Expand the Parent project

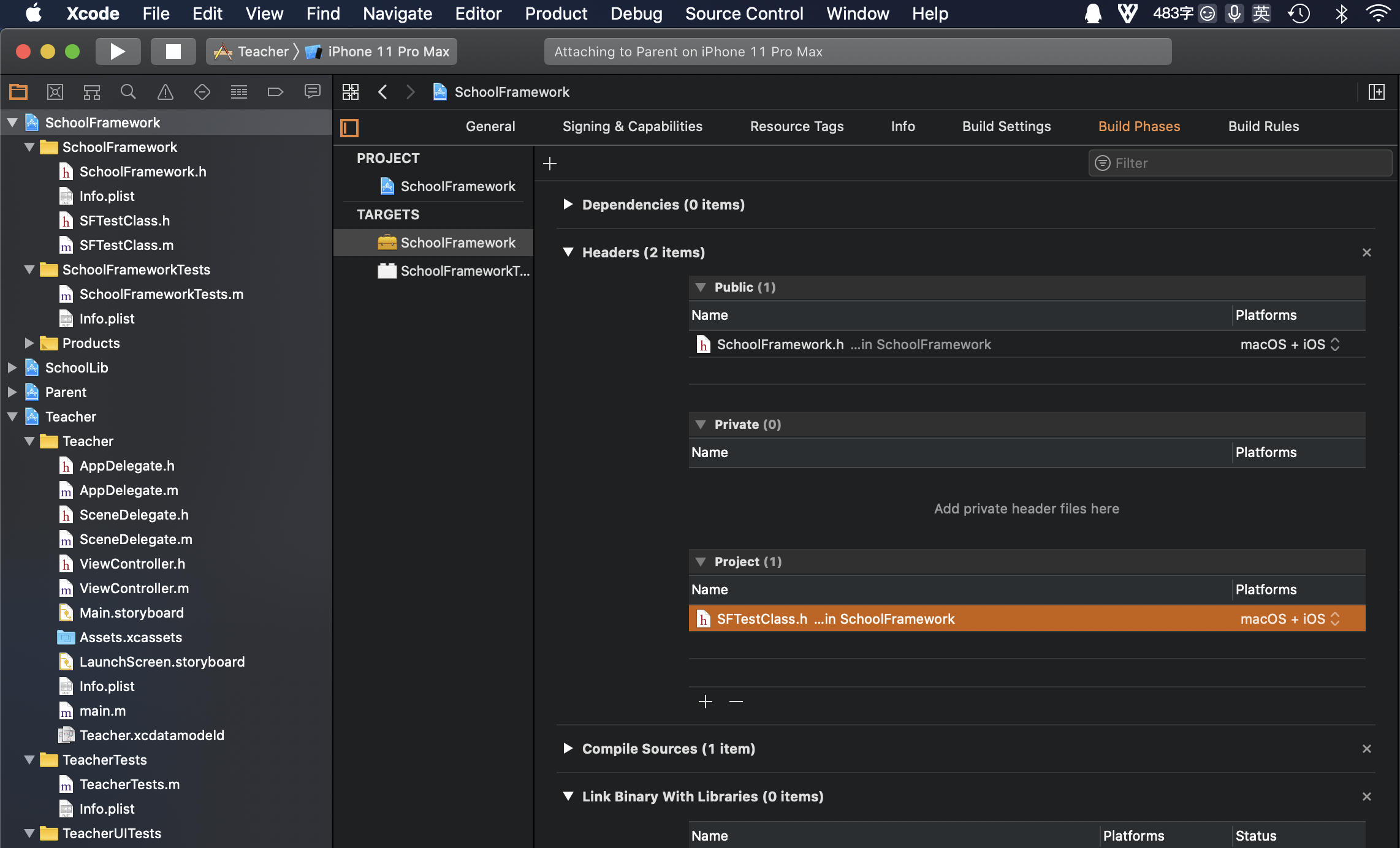pyautogui.click(x=11, y=392)
